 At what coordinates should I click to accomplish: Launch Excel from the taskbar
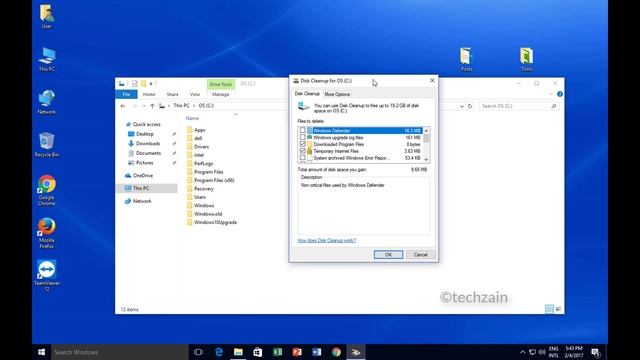[278, 352]
